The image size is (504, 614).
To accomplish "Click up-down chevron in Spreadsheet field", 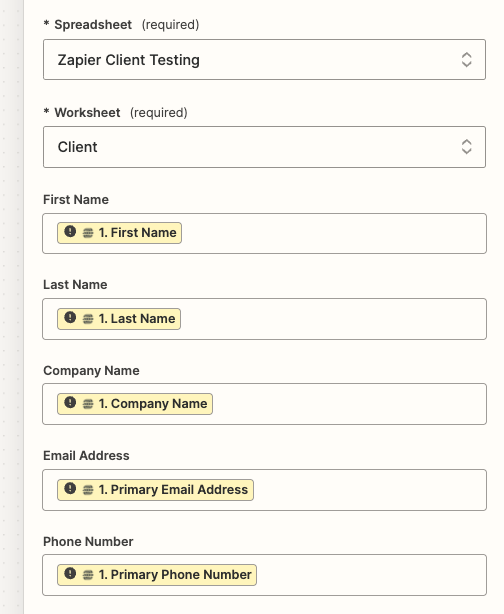I will pos(466,60).
